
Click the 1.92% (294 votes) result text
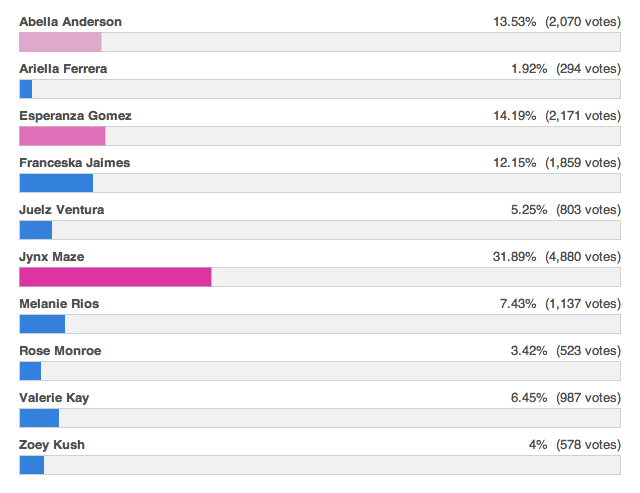[565, 68]
